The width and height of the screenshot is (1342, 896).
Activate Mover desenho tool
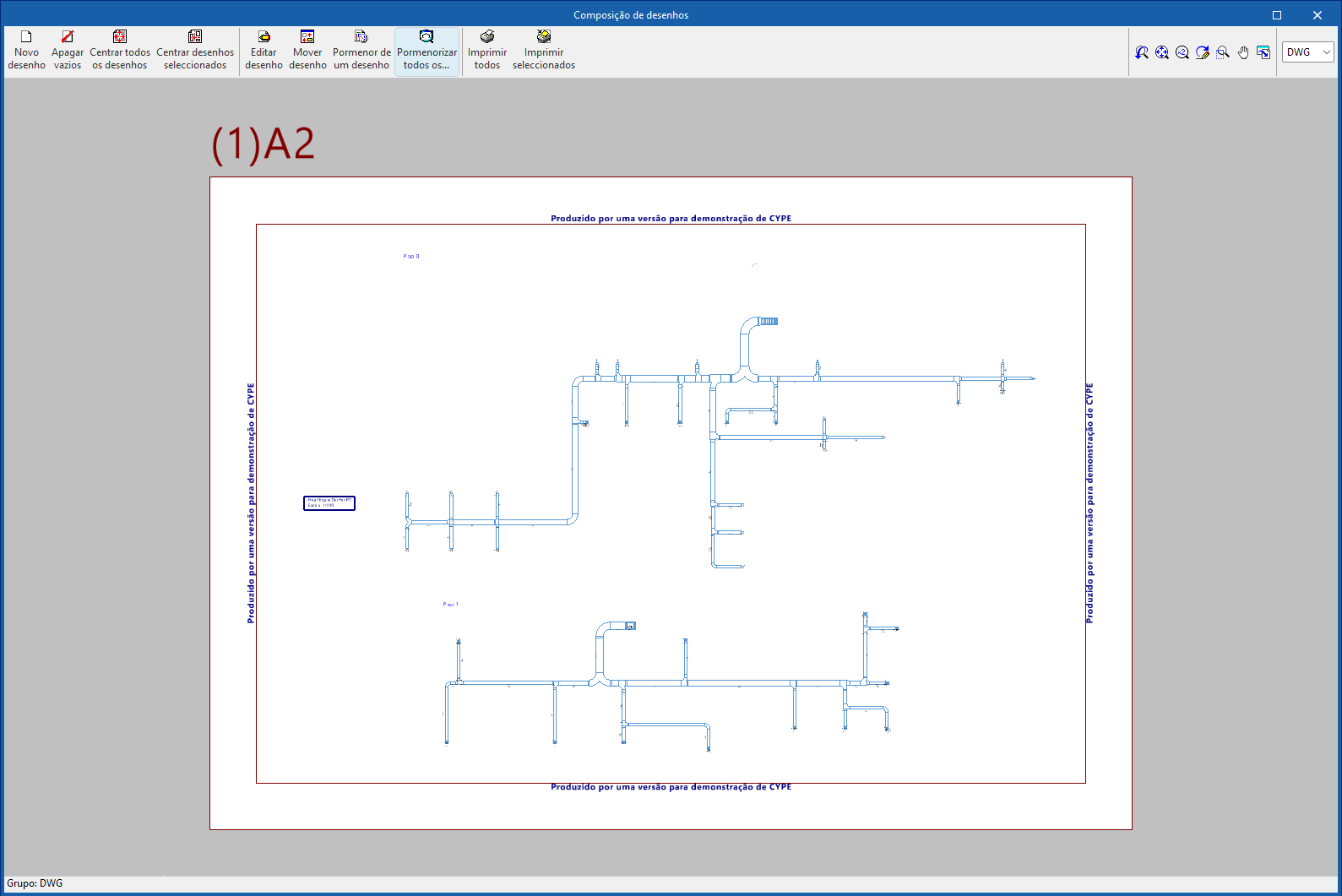tap(307, 51)
